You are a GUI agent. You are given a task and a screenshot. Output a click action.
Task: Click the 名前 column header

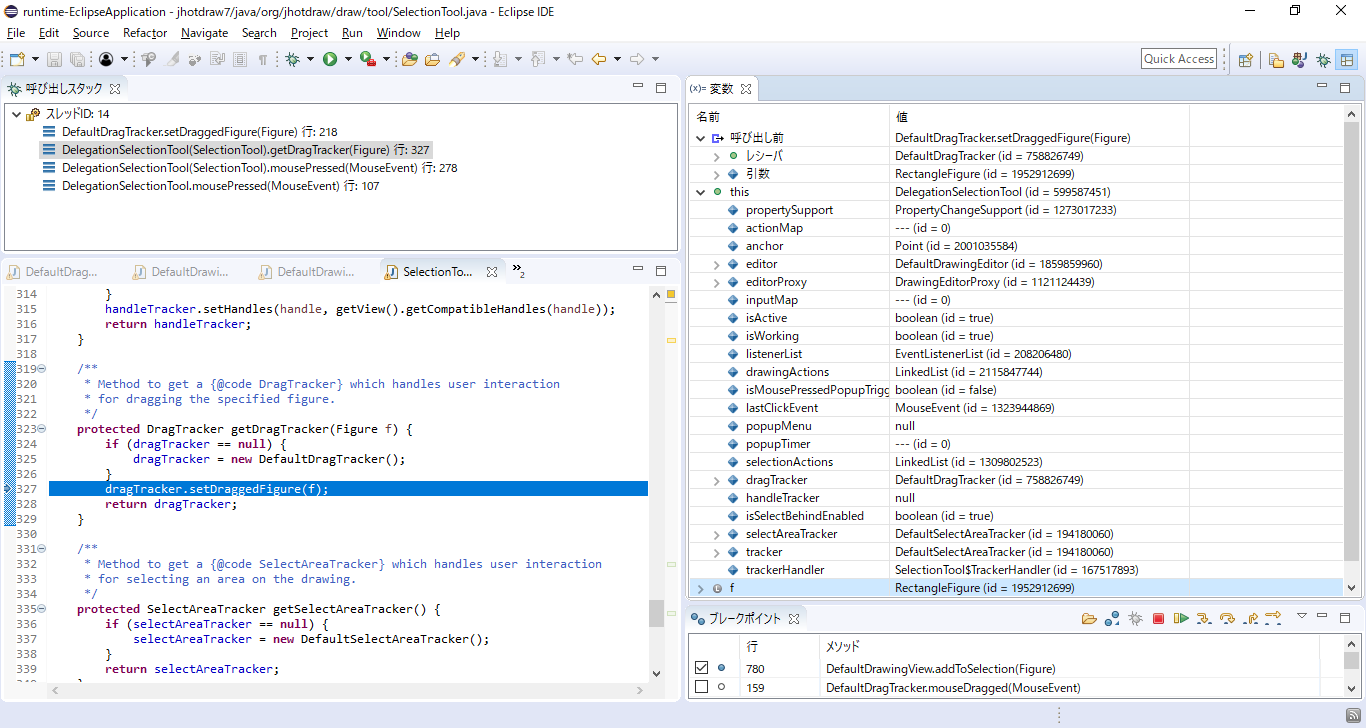789,117
